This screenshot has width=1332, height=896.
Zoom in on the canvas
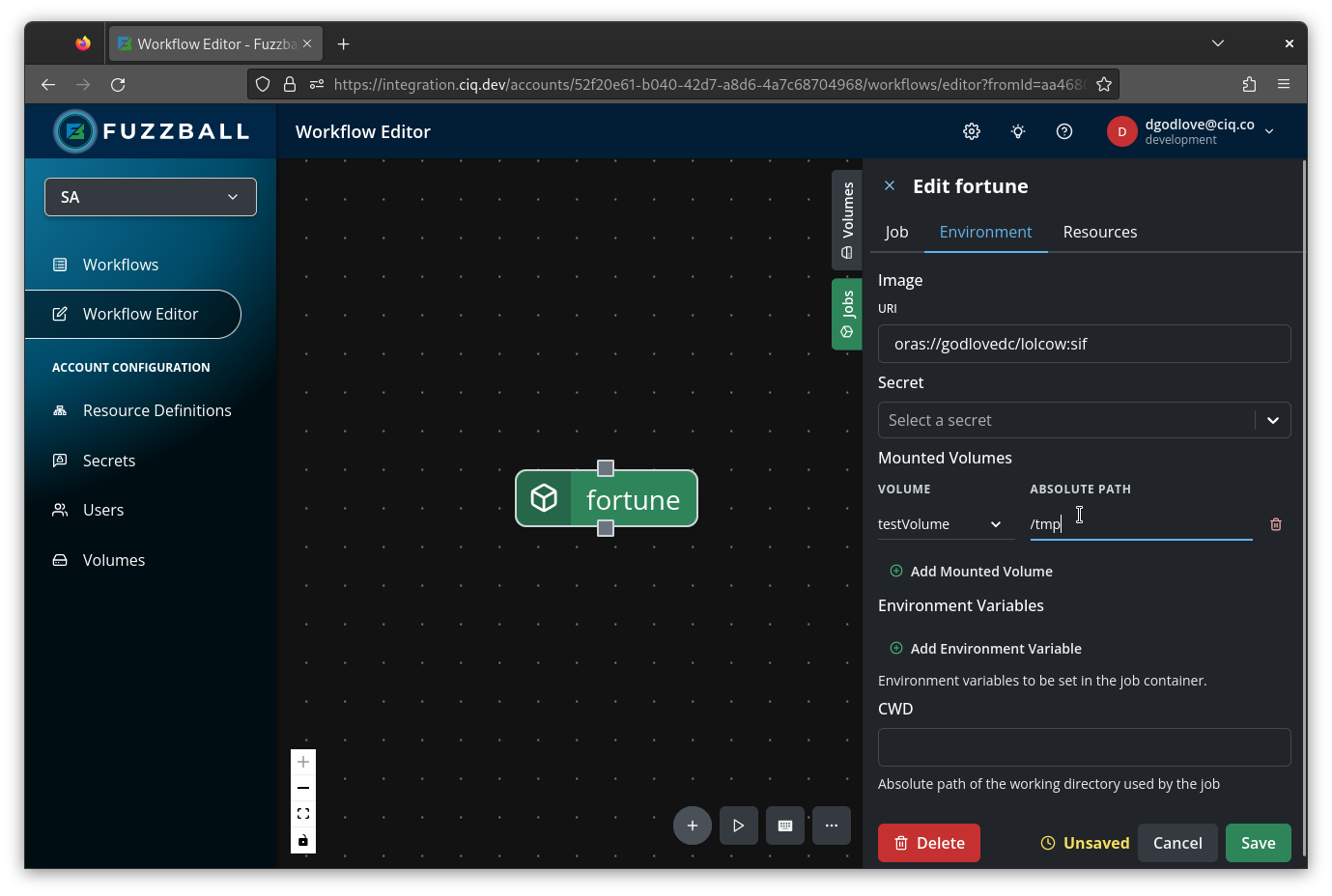click(303, 762)
